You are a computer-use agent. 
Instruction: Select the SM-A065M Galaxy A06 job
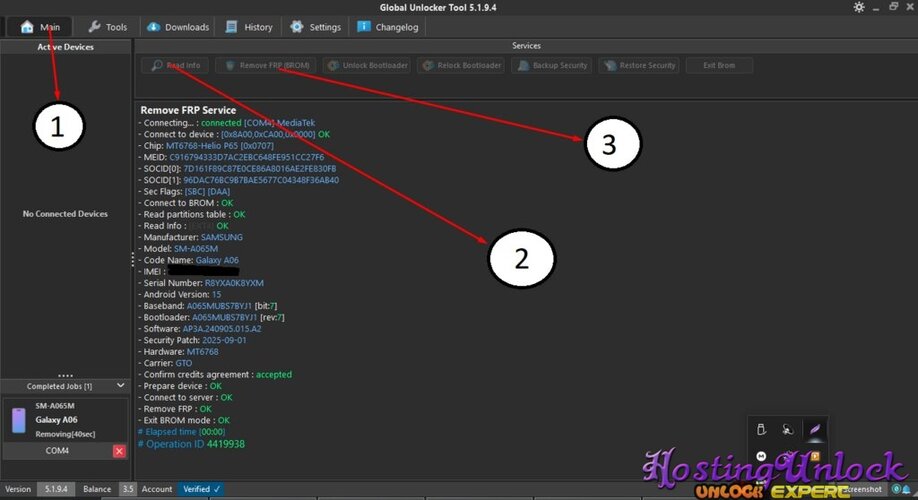(65, 420)
